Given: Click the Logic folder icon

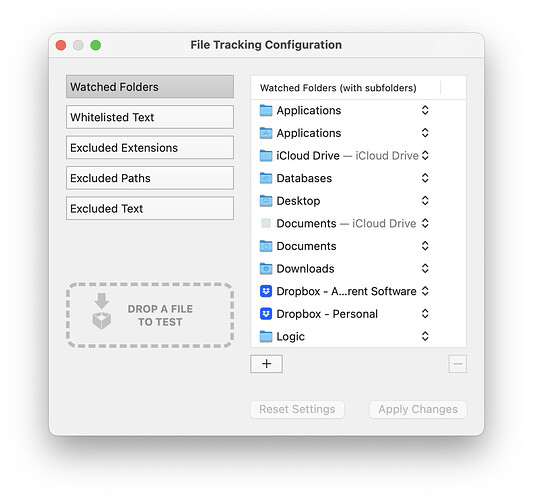Looking at the screenshot, I should tap(266, 337).
